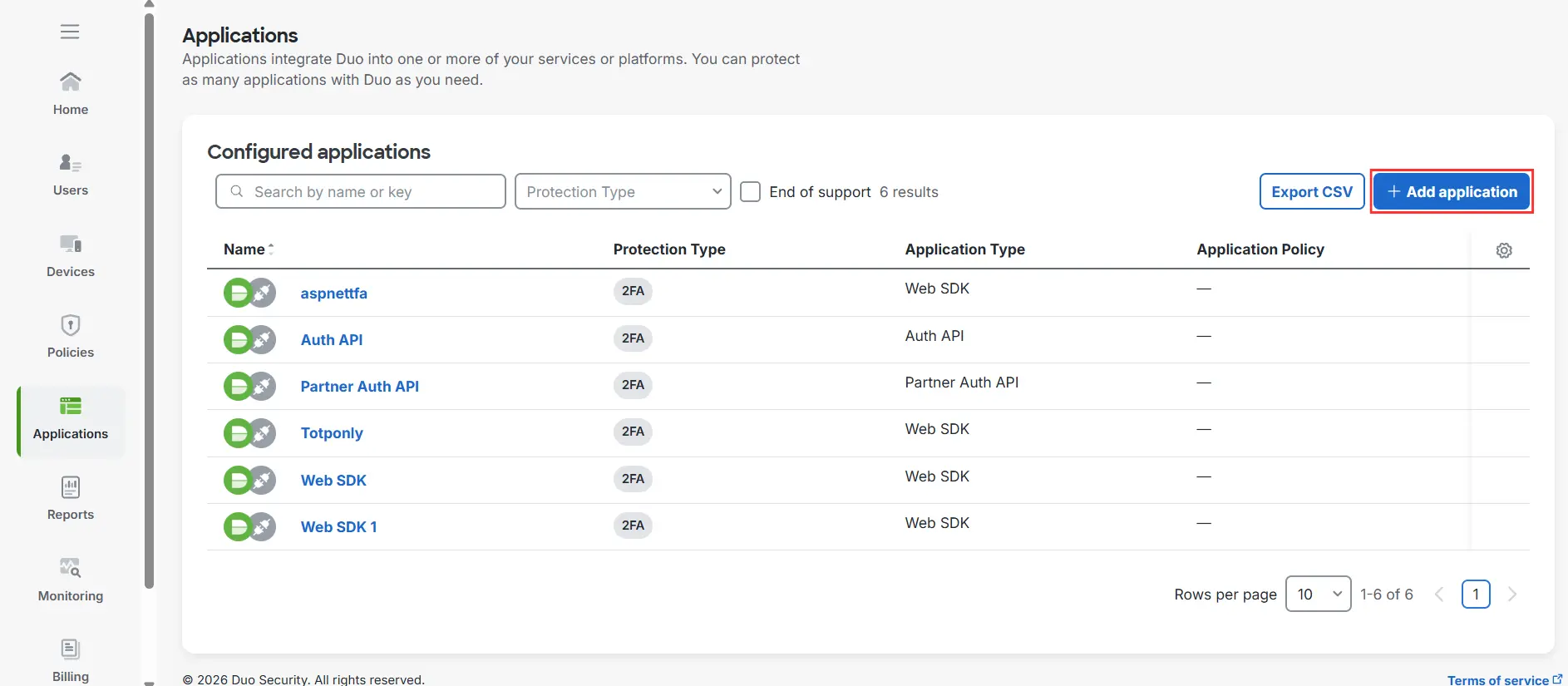Click the Web SDK 1 row icon

[249, 526]
